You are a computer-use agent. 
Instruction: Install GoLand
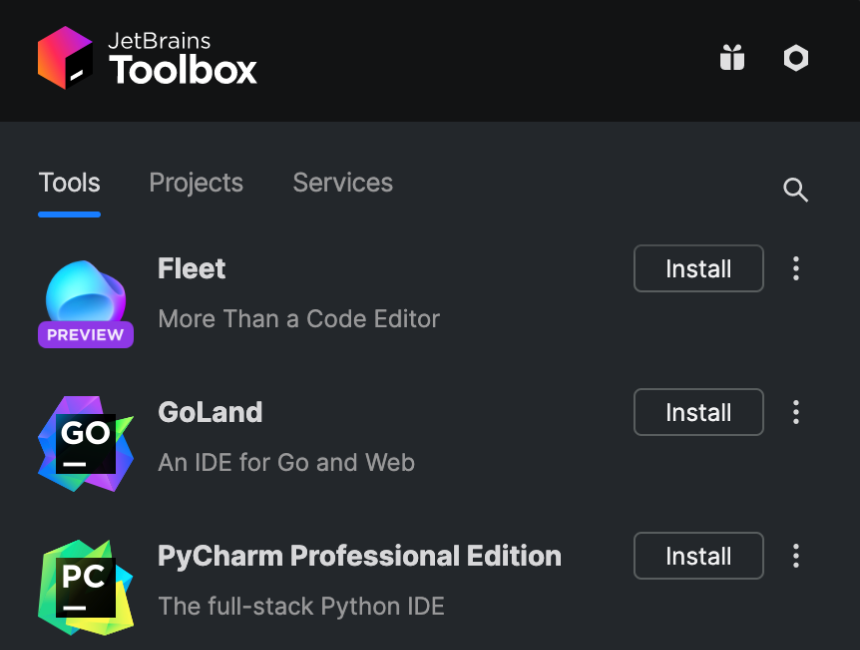(x=698, y=412)
